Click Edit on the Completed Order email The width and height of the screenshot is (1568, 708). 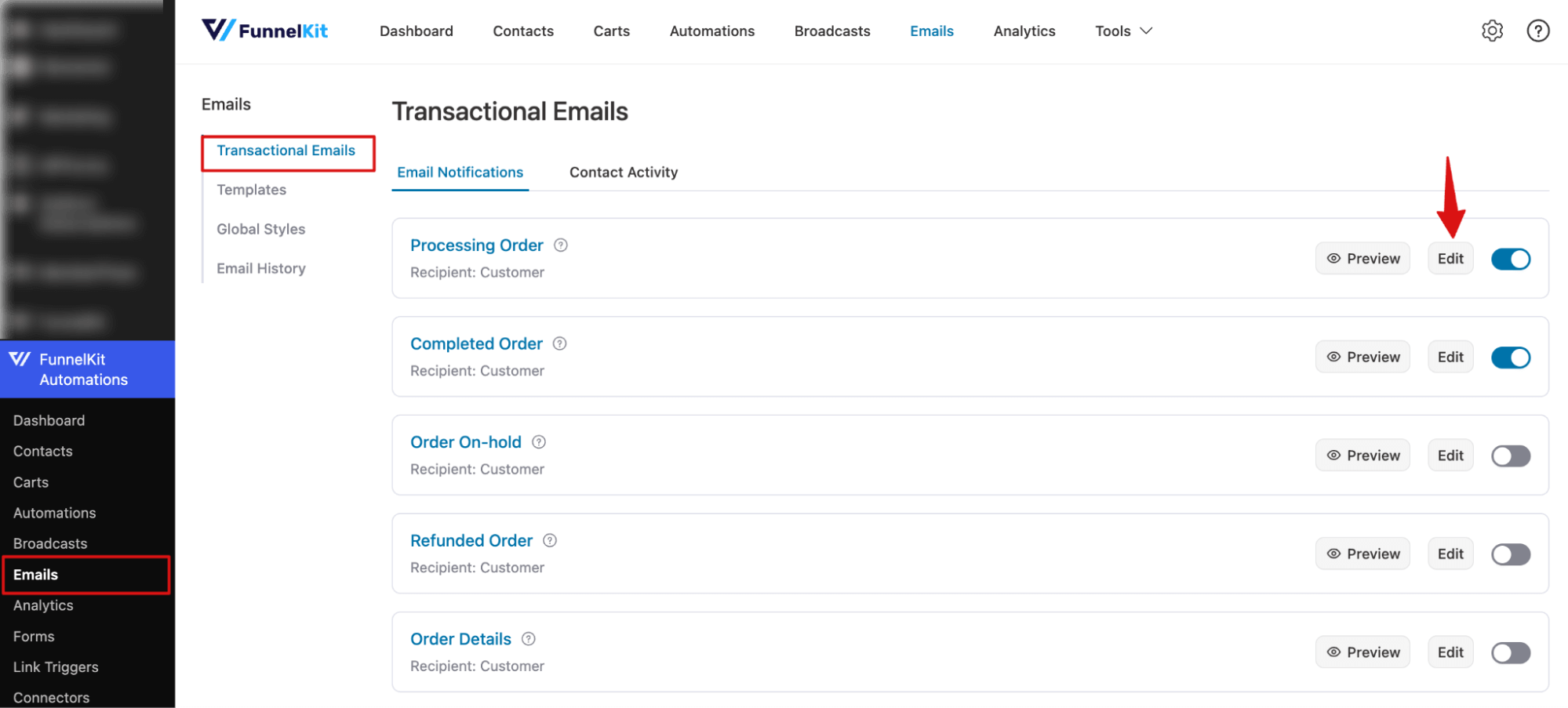click(1450, 357)
